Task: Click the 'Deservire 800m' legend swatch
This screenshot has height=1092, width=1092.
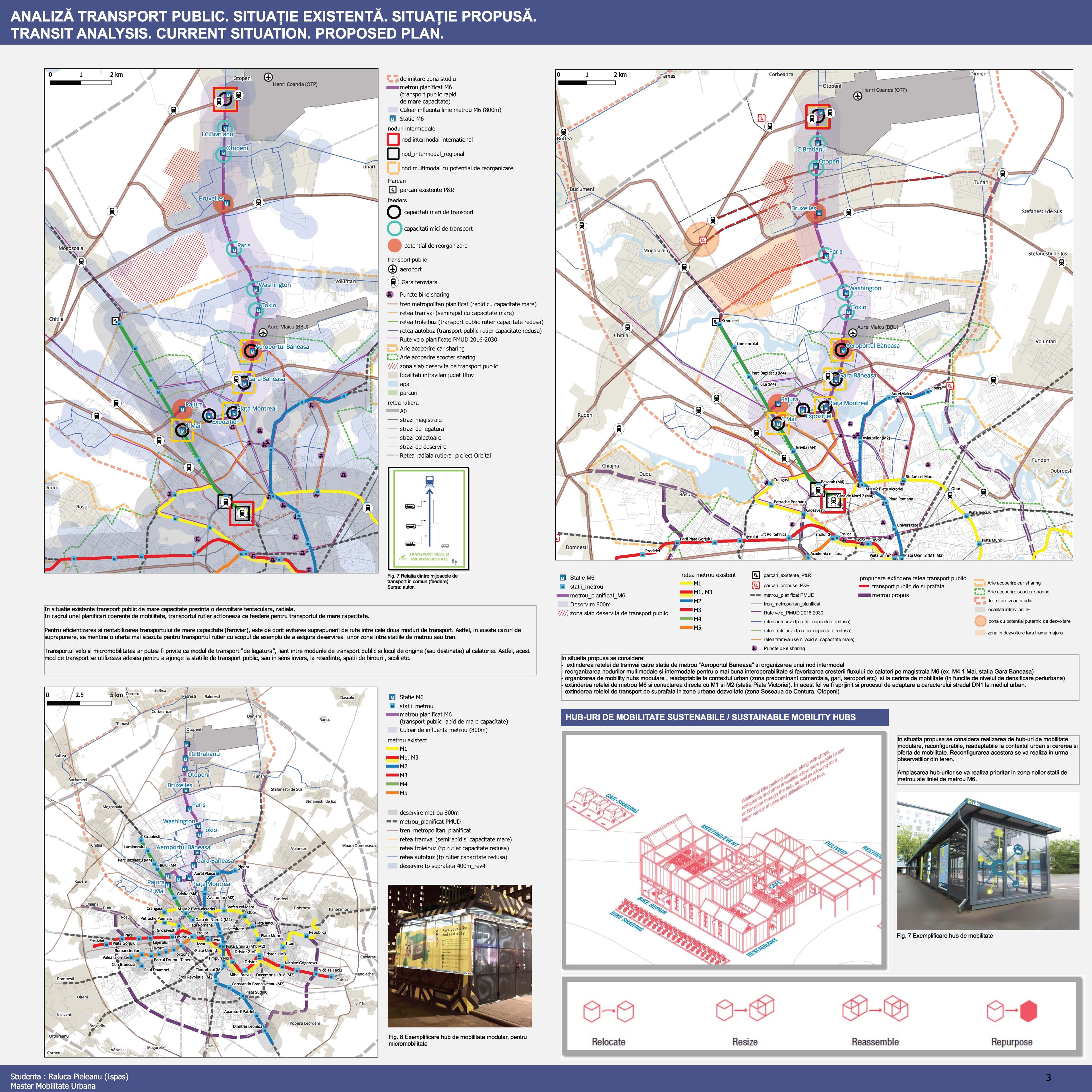Action: click(562, 604)
